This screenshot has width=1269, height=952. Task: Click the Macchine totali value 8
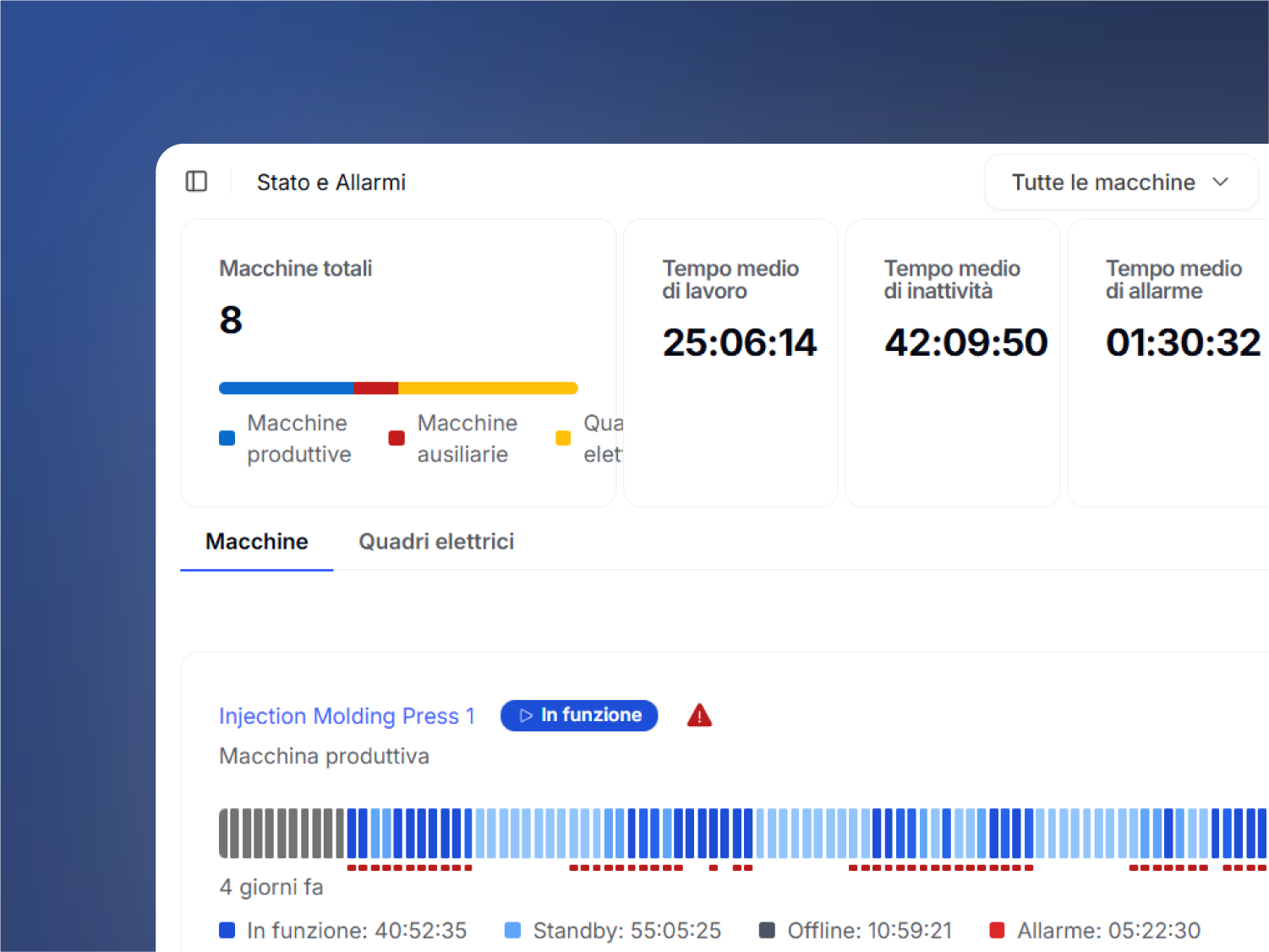(231, 320)
